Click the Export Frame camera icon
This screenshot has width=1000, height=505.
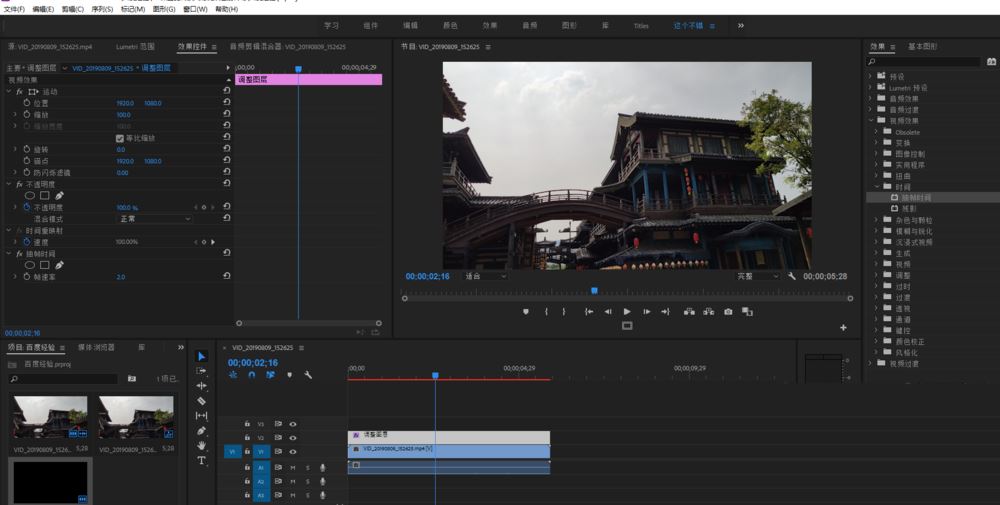point(728,312)
